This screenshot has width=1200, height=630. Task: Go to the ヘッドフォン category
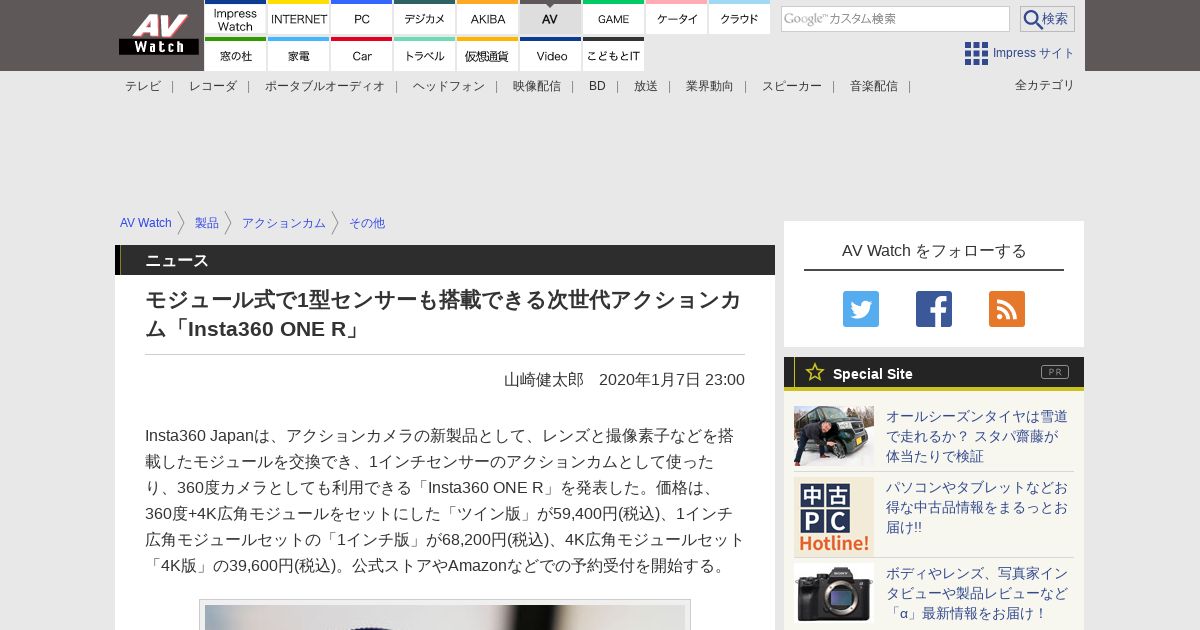449,86
